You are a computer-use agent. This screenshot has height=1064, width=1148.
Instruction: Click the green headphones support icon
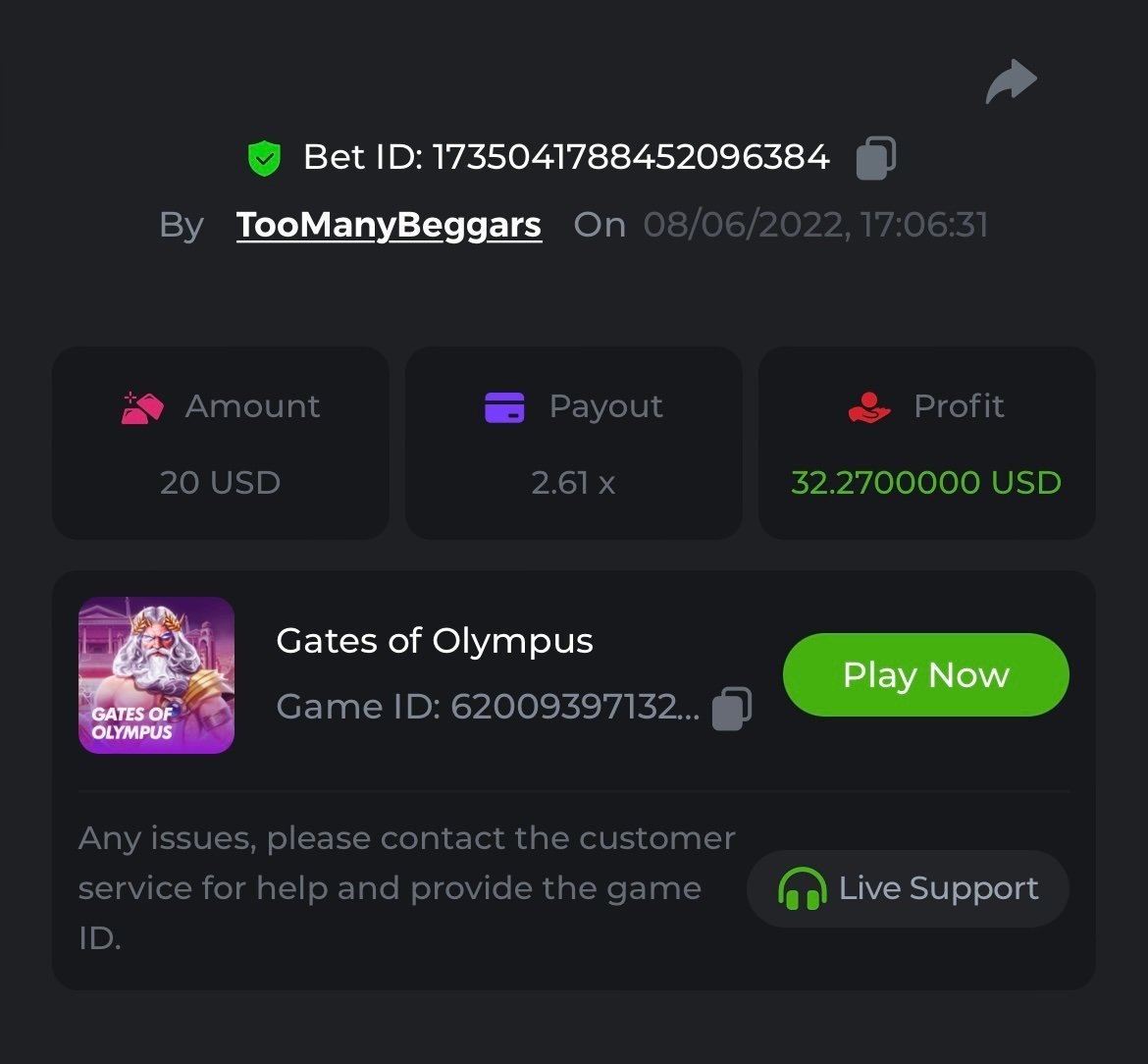pos(802,889)
